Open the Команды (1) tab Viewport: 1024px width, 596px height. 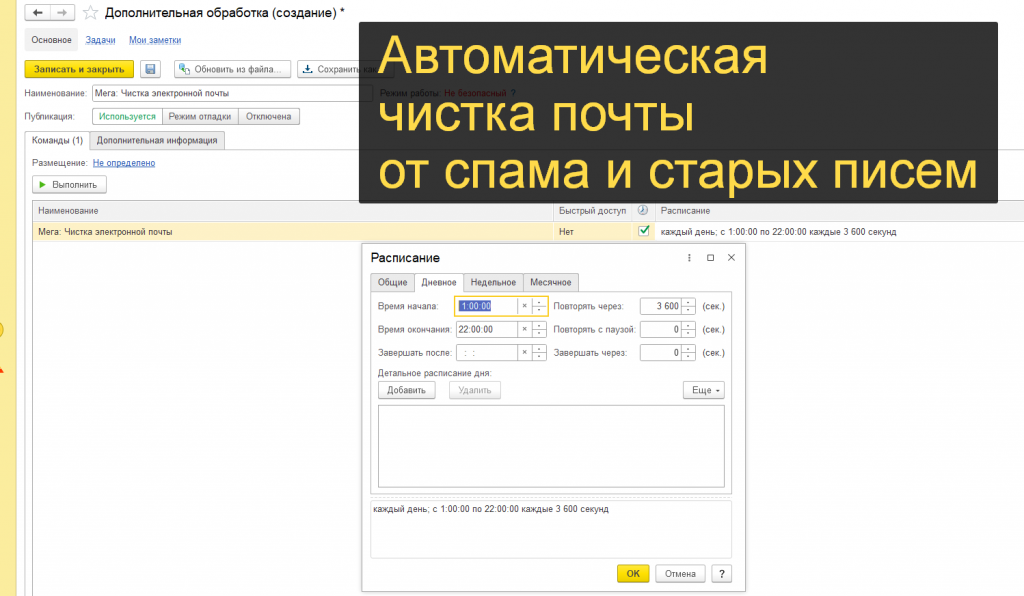[57, 140]
